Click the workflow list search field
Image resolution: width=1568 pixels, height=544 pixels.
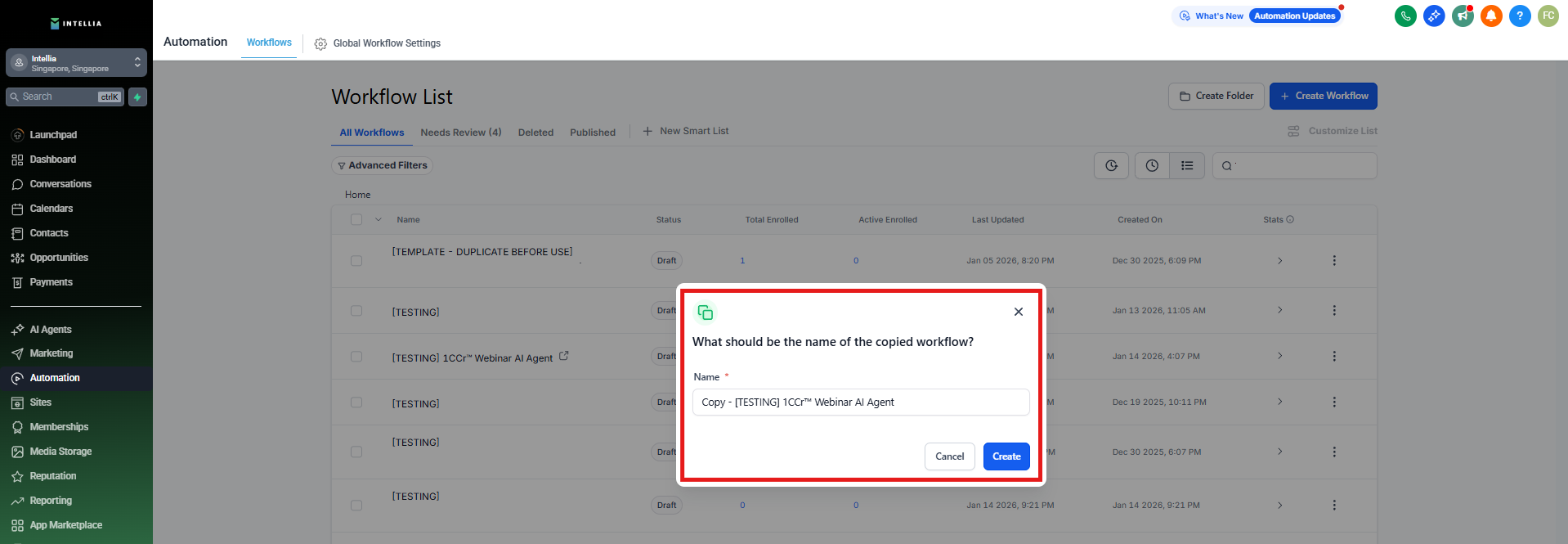coord(1294,166)
